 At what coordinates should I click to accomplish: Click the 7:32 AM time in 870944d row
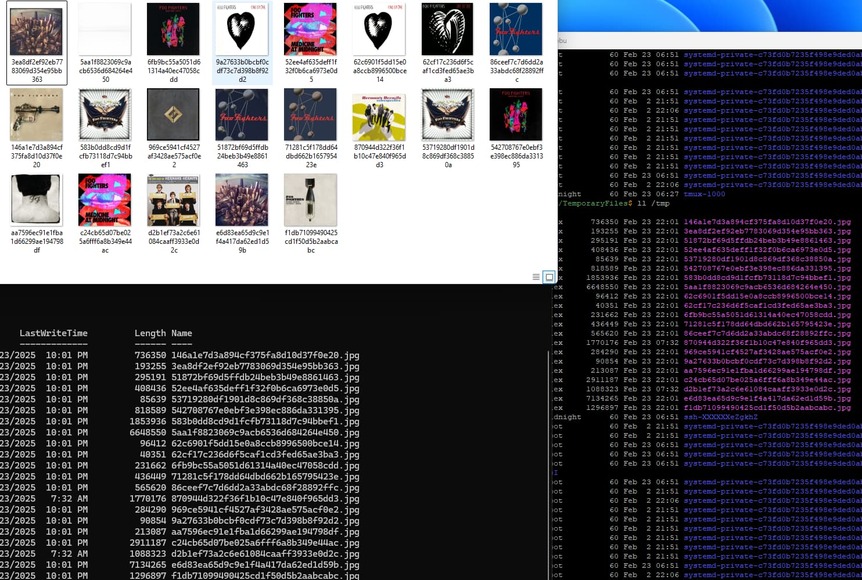pos(69,499)
